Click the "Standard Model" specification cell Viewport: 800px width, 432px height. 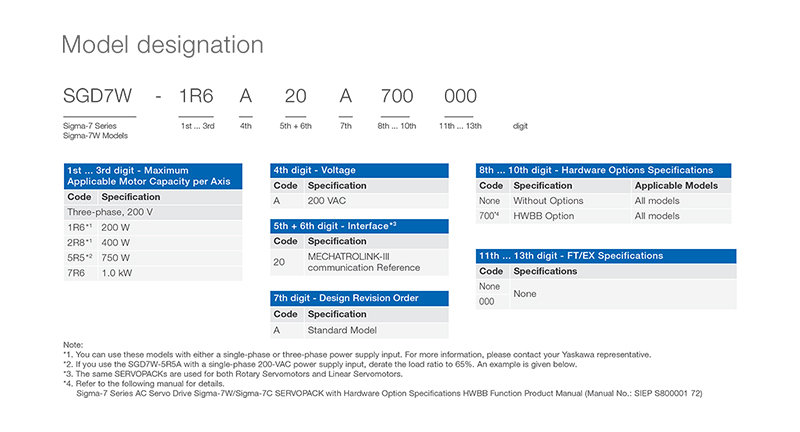tap(343, 329)
